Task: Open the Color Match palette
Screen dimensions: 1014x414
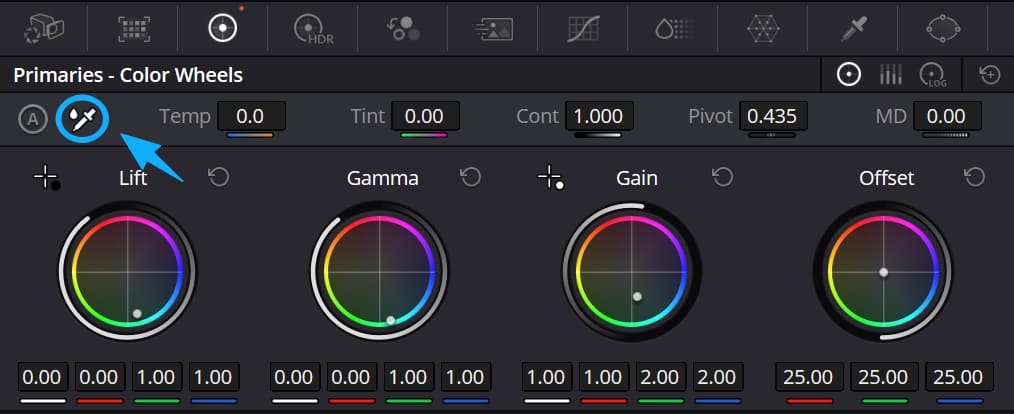Action: [133, 29]
